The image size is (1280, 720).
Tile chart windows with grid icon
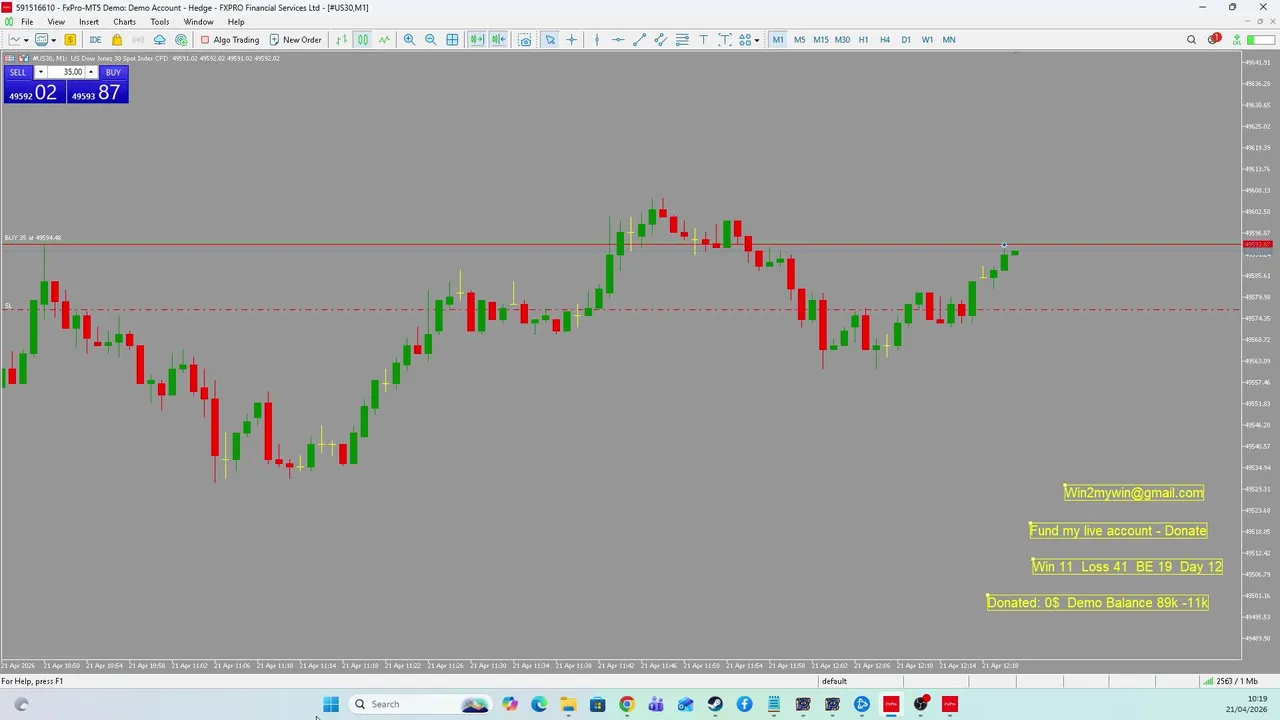[452, 40]
